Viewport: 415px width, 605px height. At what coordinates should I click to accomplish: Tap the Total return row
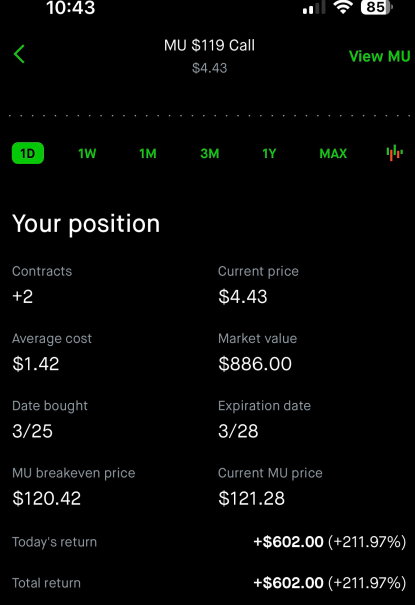click(209, 583)
